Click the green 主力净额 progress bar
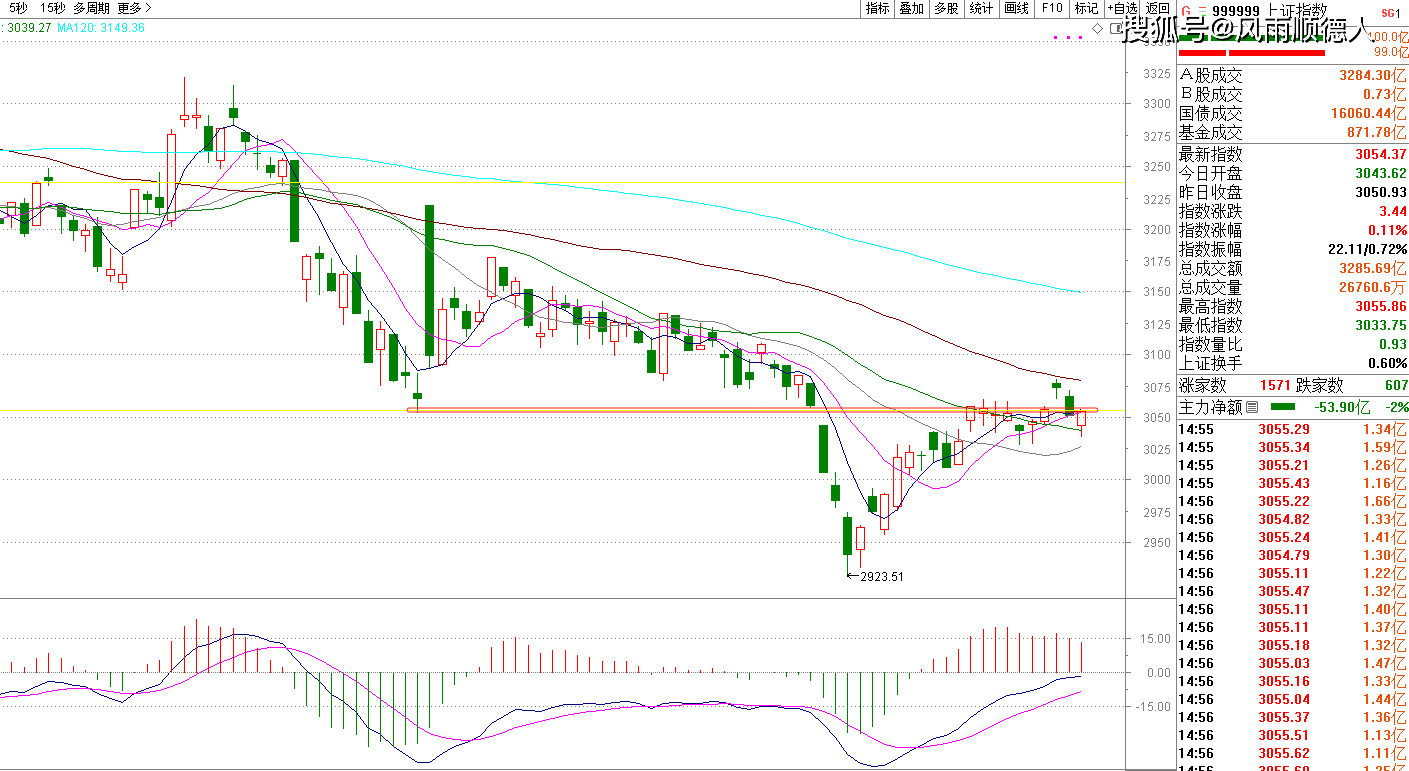1409x771 pixels. coord(1283,407)
